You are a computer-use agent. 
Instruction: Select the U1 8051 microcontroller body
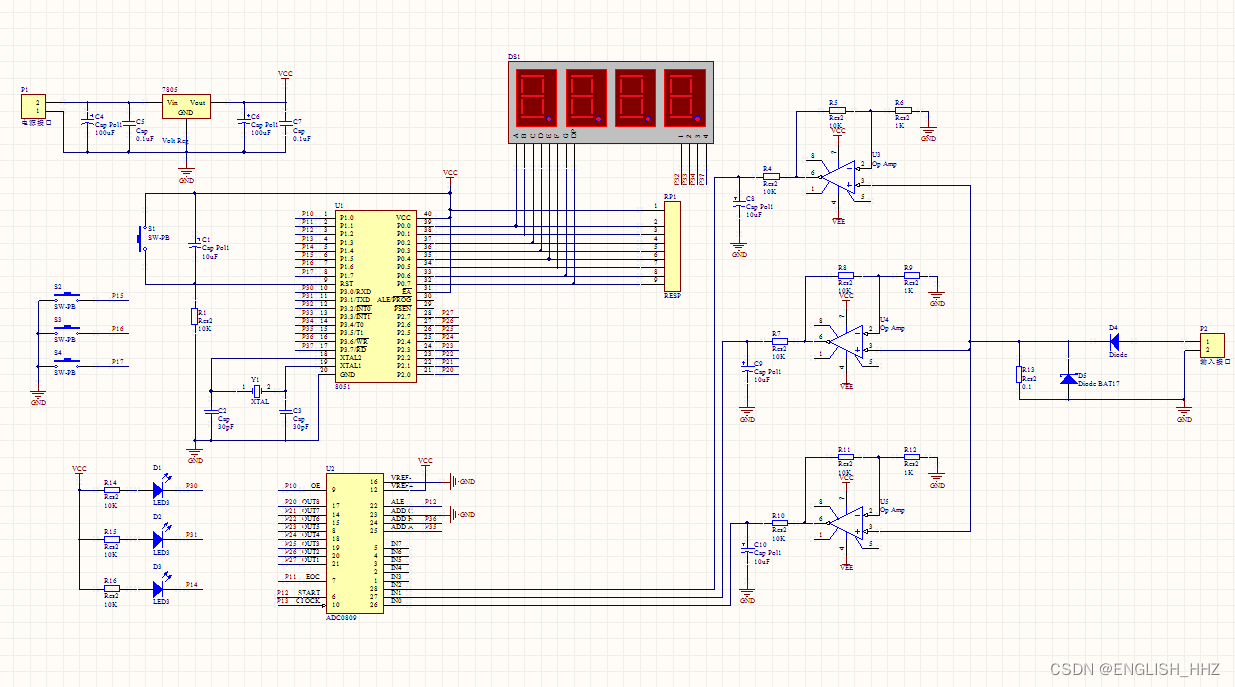point(374,295)
